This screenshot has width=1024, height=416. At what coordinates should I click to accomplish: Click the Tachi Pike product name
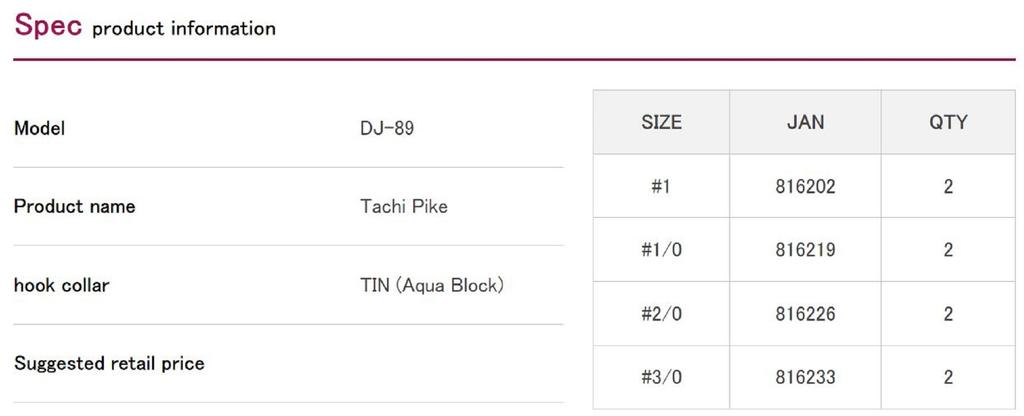point(403,207)
